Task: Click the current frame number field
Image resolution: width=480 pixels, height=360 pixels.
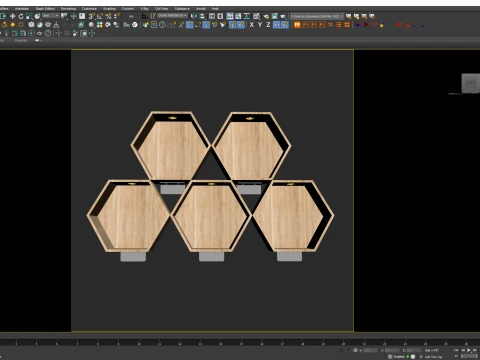Action: [x=470, y=357]
